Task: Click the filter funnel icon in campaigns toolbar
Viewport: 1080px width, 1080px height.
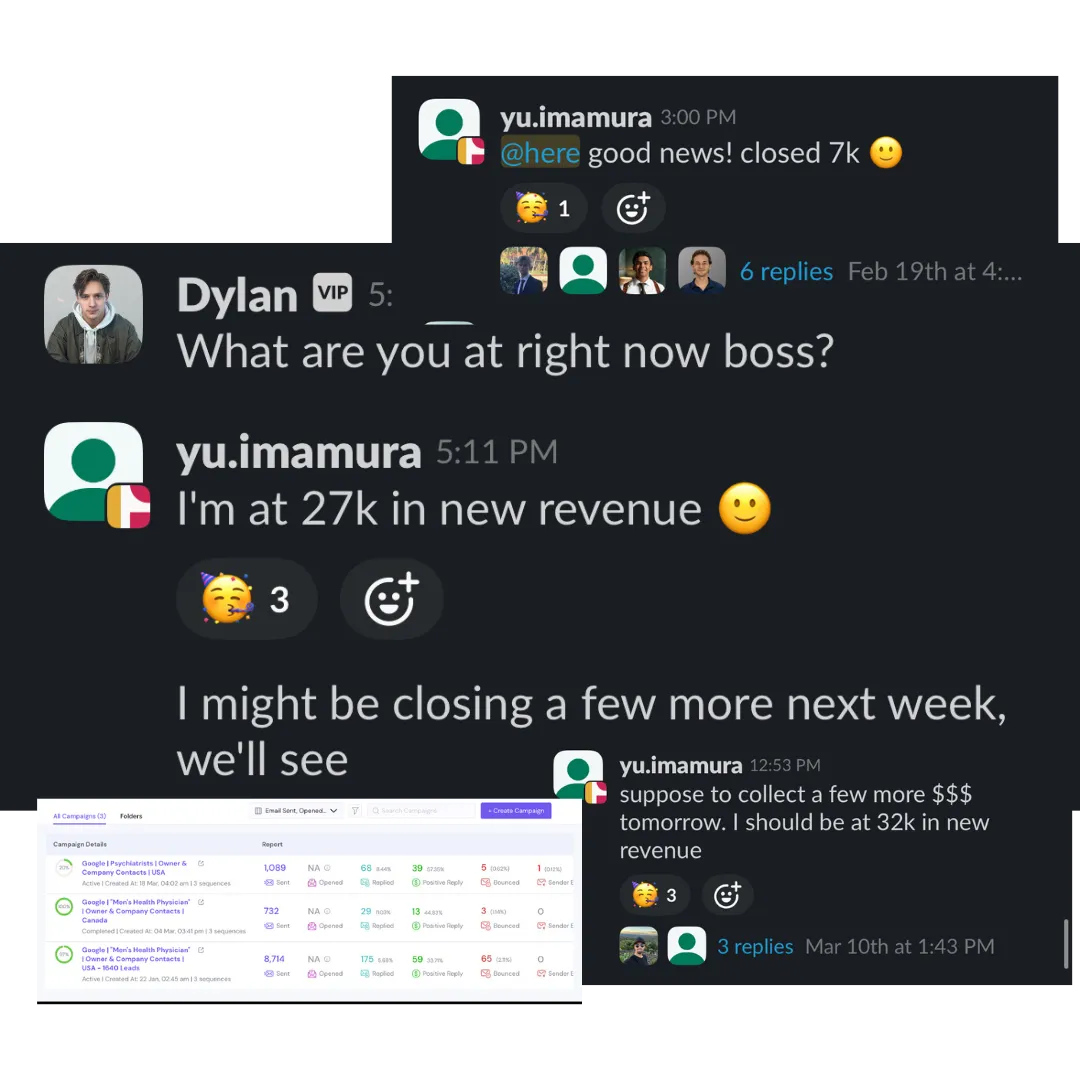Action: (355, 811)
